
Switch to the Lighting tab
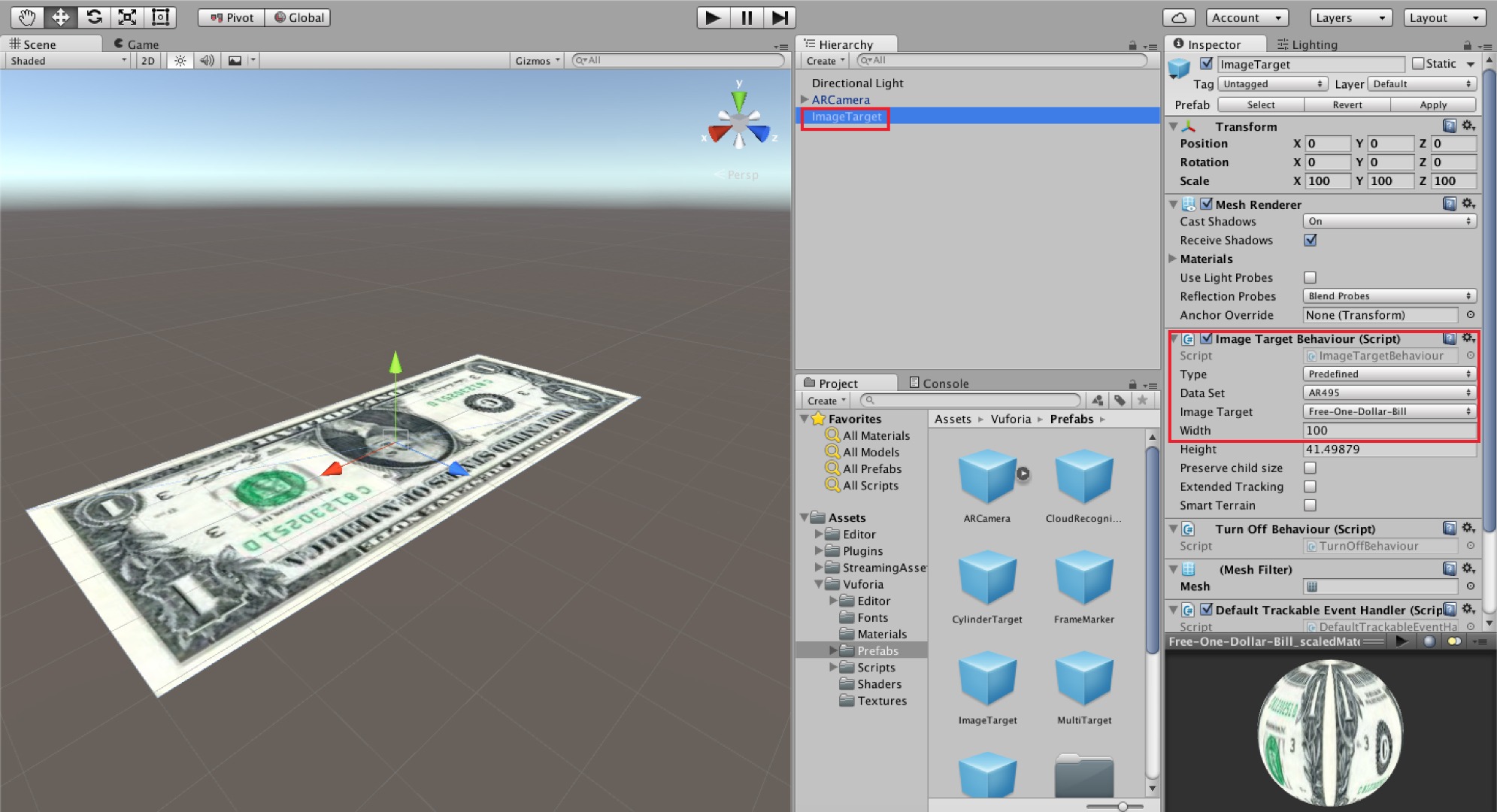(x=1308, y=44)
